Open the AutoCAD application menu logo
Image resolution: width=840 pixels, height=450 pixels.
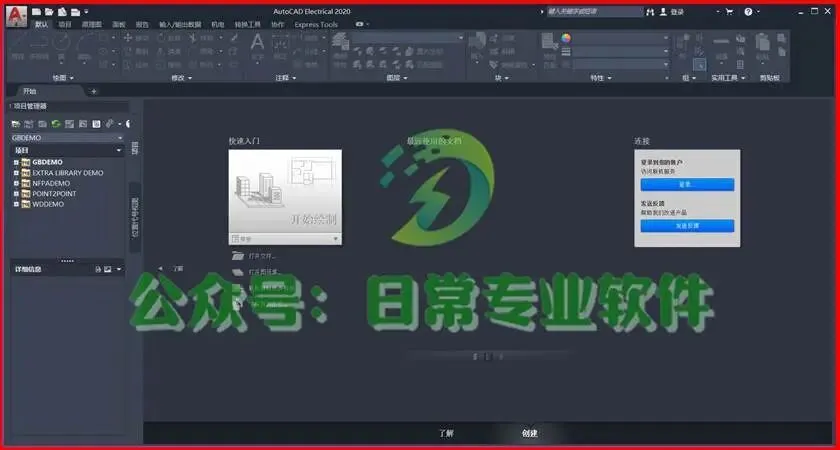click(x=16, y=17)
